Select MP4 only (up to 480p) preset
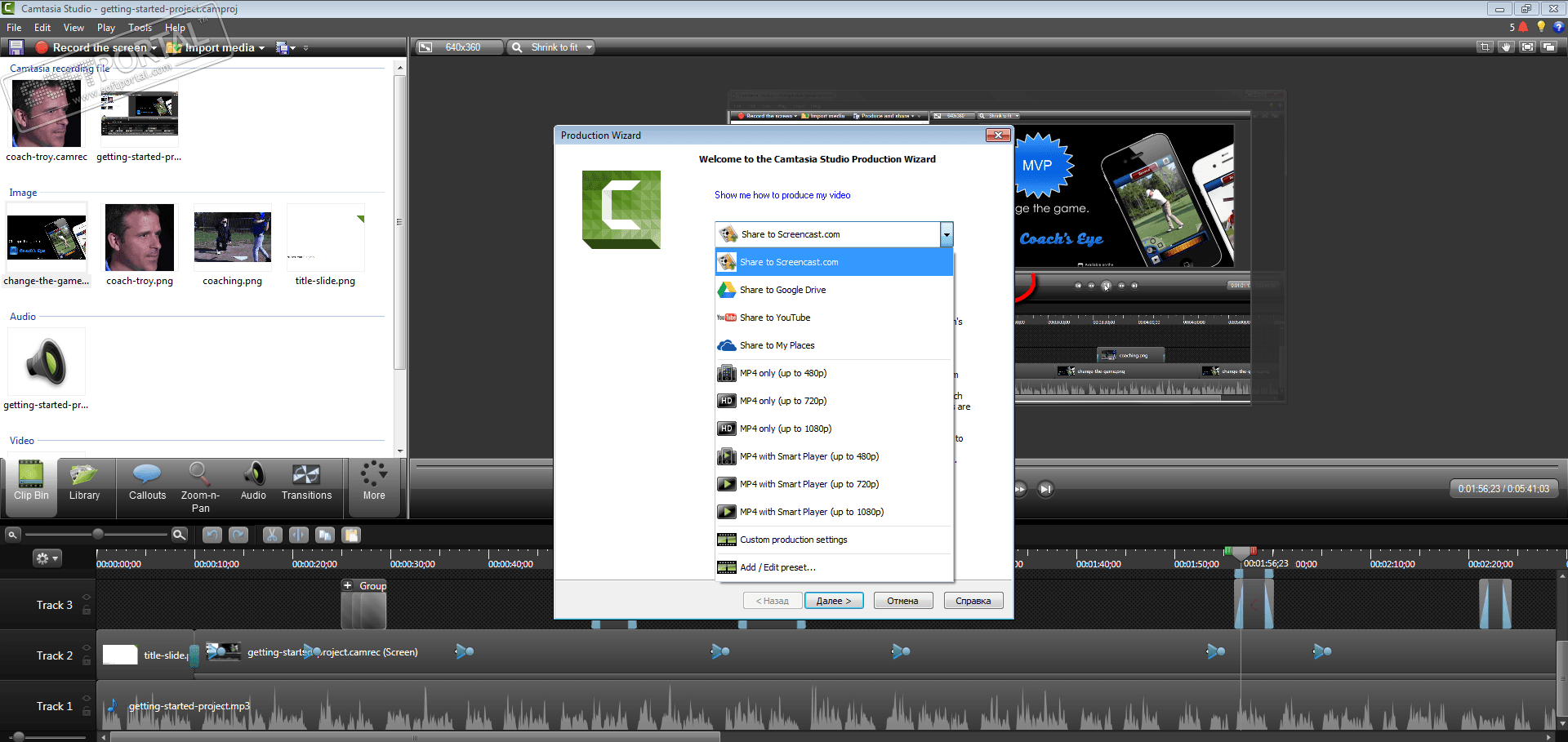This screenshot has width=1568, height=742. click(834, 373)
